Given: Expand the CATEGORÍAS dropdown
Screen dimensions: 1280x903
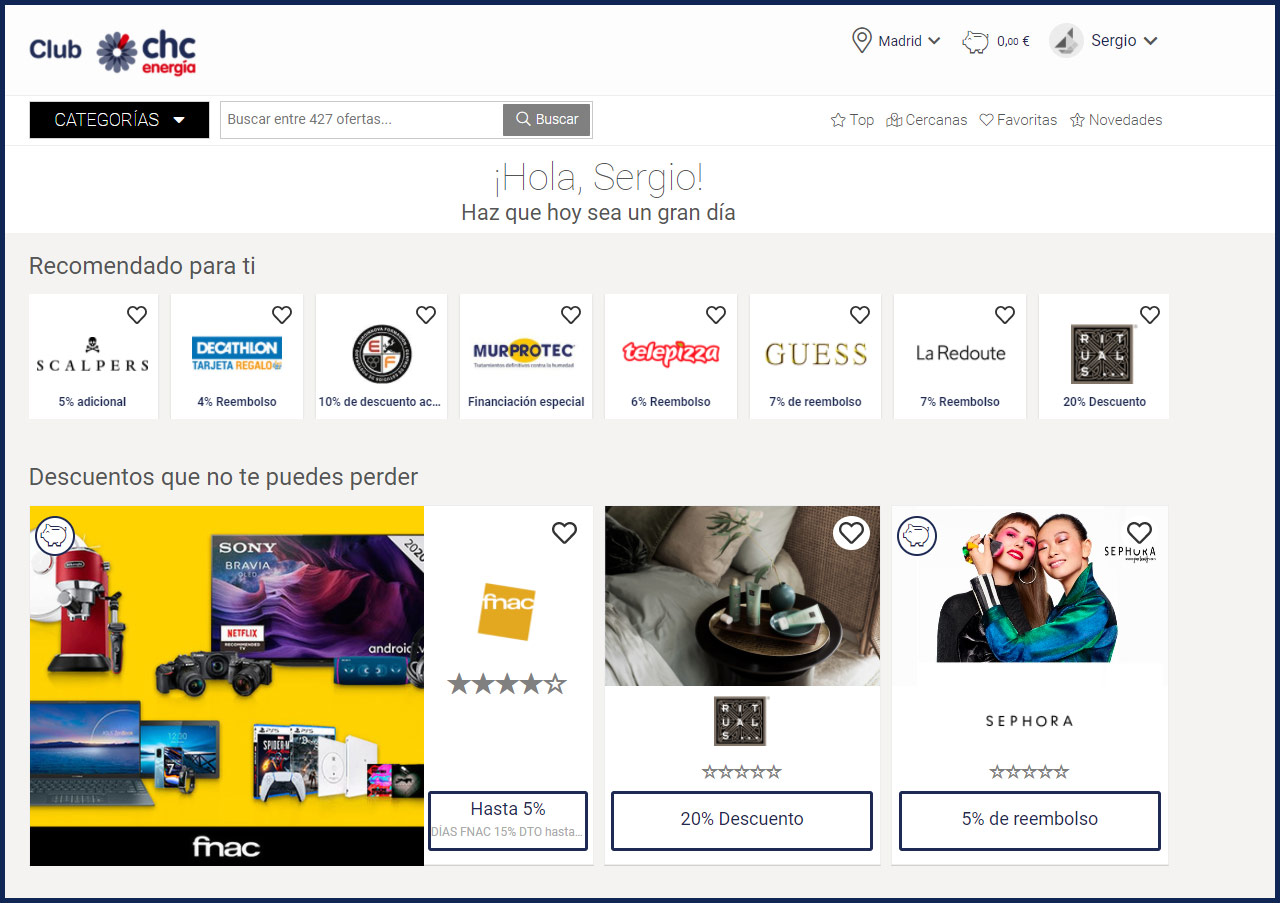Looking at the screenshot, I should pos(119,120).
